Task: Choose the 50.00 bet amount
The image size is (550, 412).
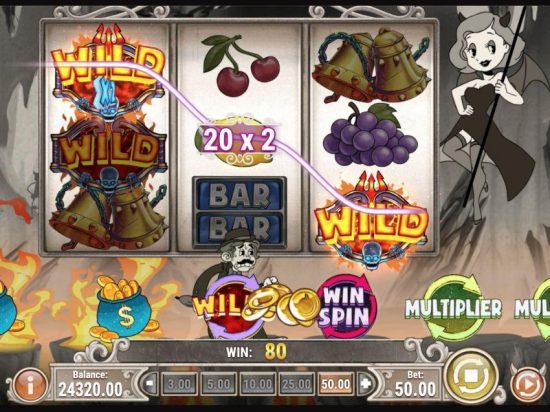Action: pos(336,384)
